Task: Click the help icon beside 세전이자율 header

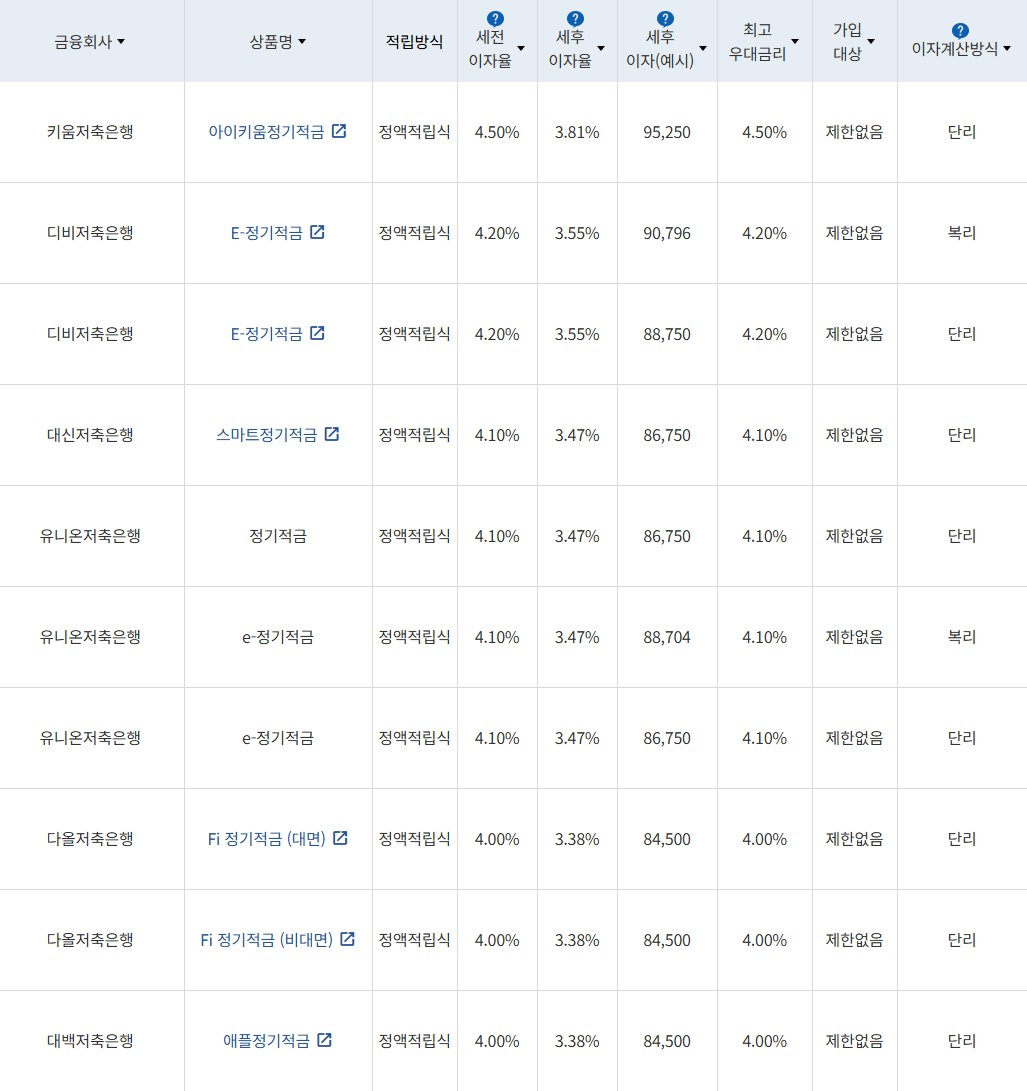Action: point(494,16)
